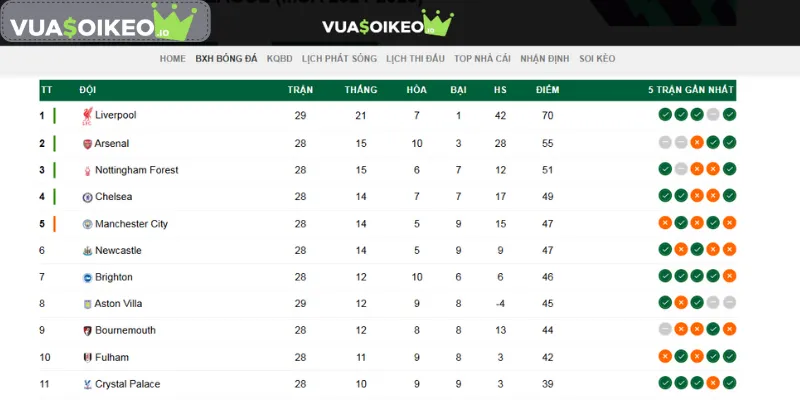The height and width of the screenshot is (400, 800).
Task: Select the SOI KÈO menu link
Action: [x=597, y=59]
